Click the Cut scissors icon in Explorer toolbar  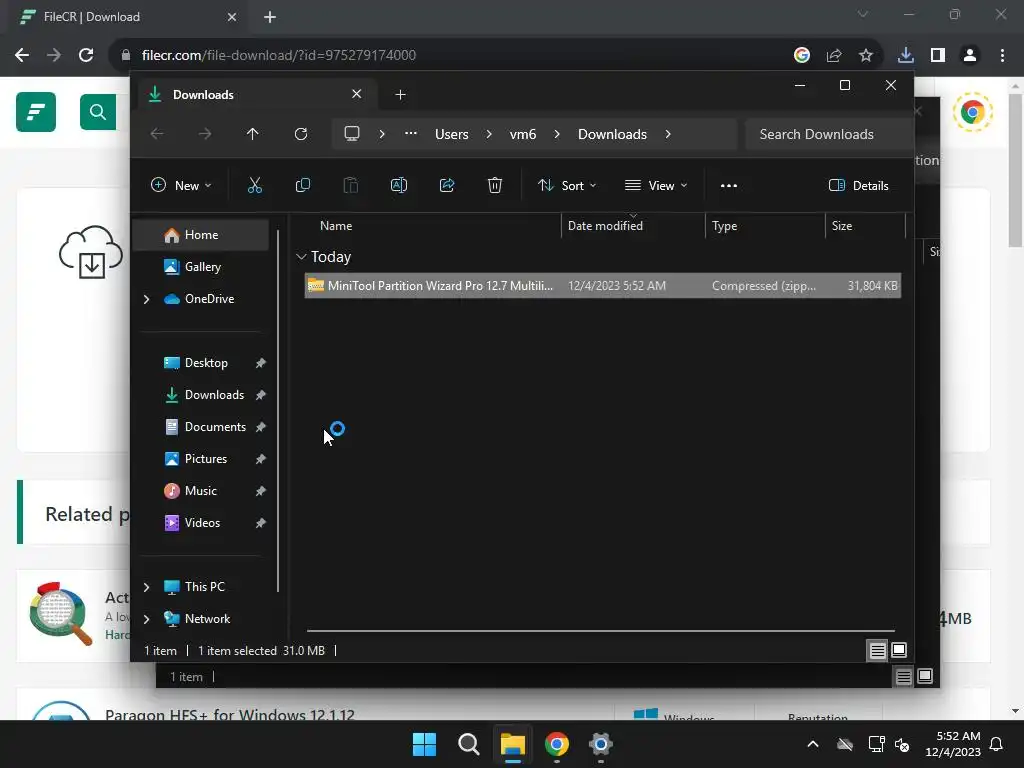[255, 185]
